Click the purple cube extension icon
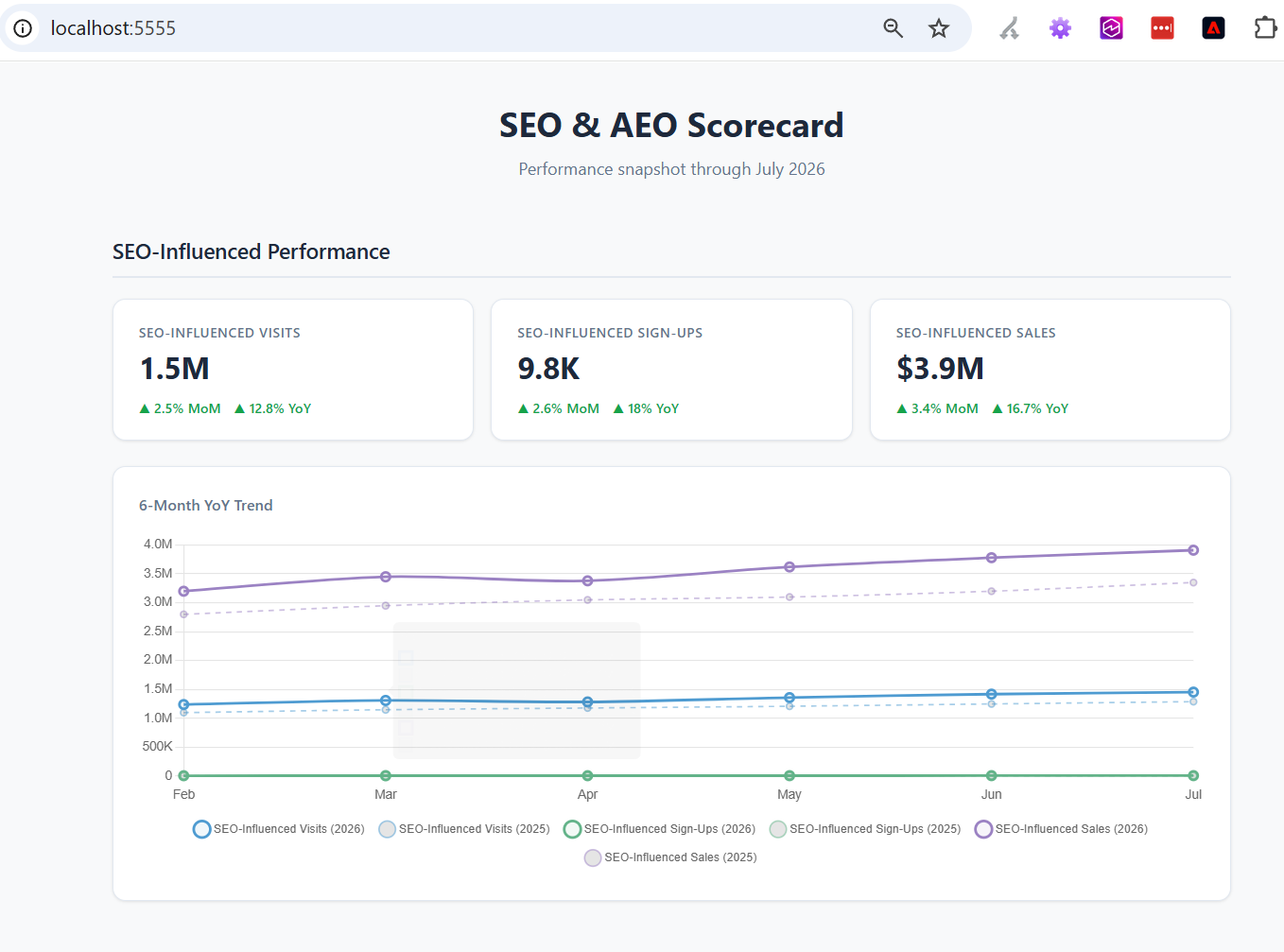The image size is (1284, 952). (x=1111, y=28)
